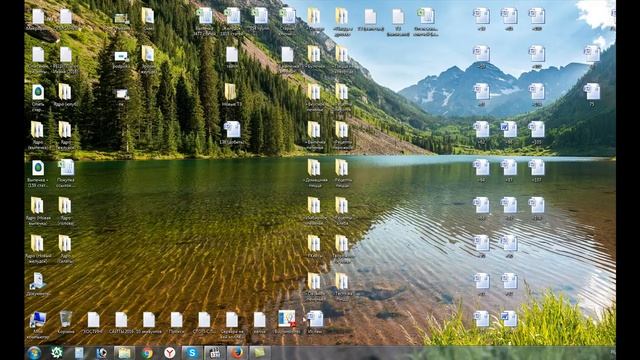Launch the green gear app on taskbar
Screen dimensions: 640x360
click(x=57, y=352)
